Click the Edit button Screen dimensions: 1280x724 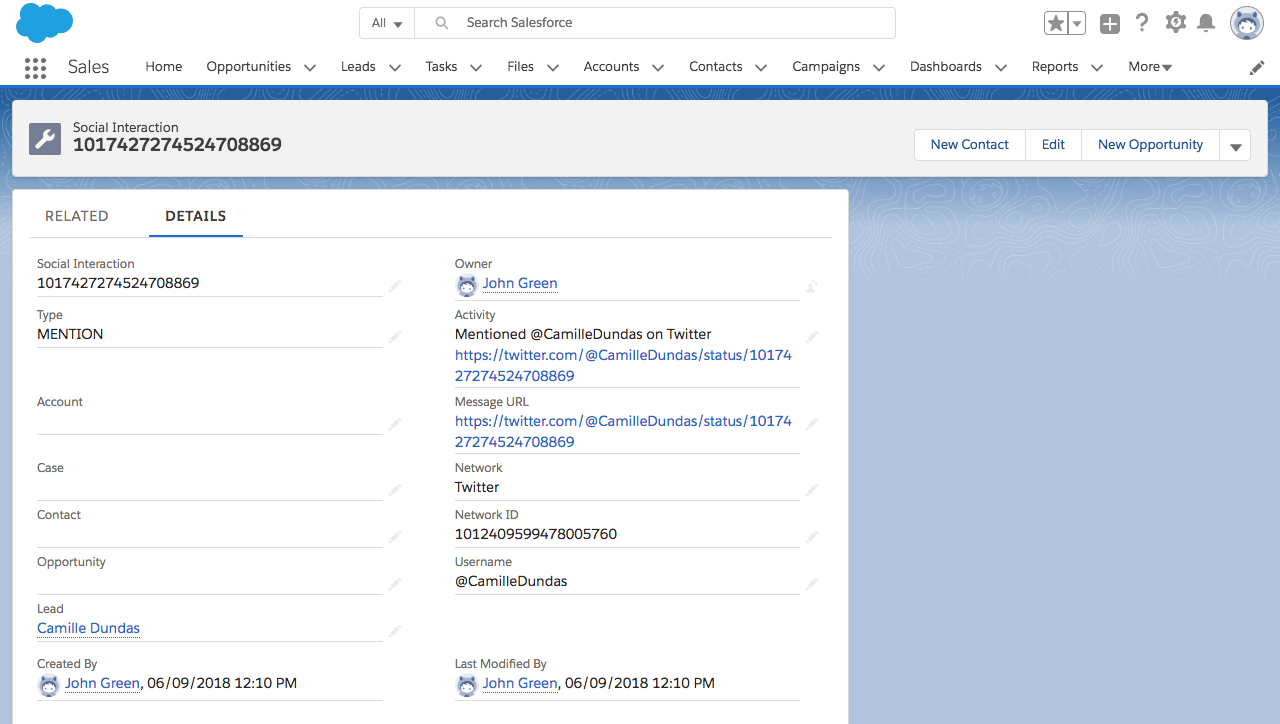(x=1053, y=145)
